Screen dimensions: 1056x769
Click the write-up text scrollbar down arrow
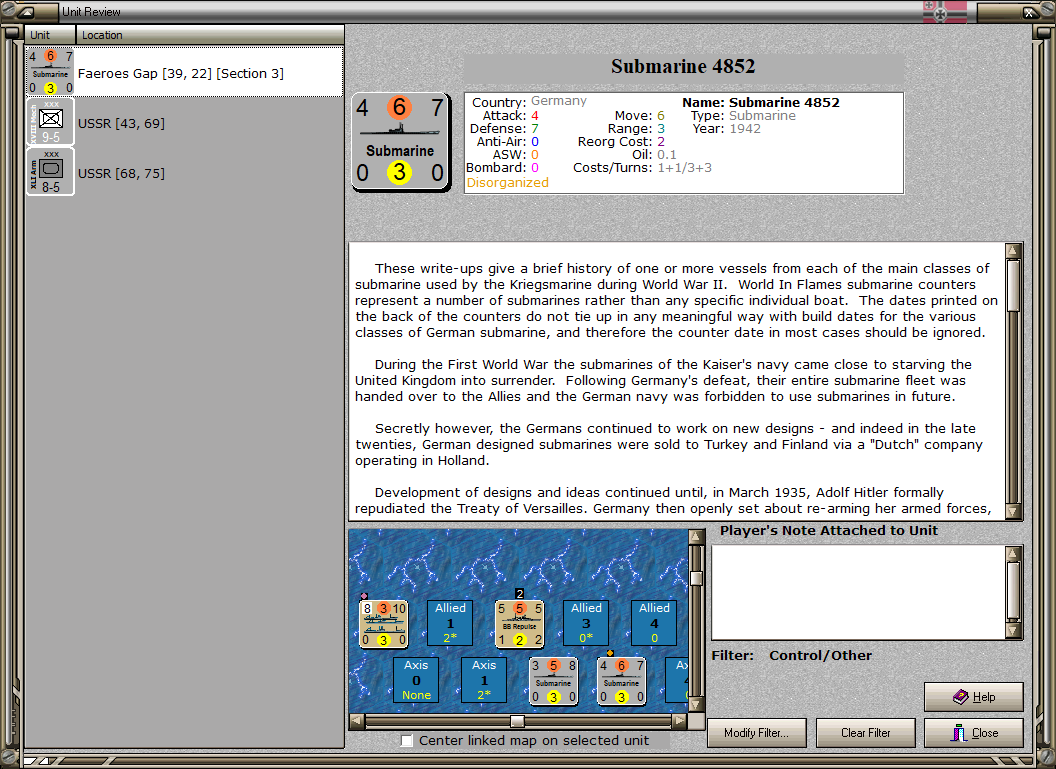coord(1013,512)
